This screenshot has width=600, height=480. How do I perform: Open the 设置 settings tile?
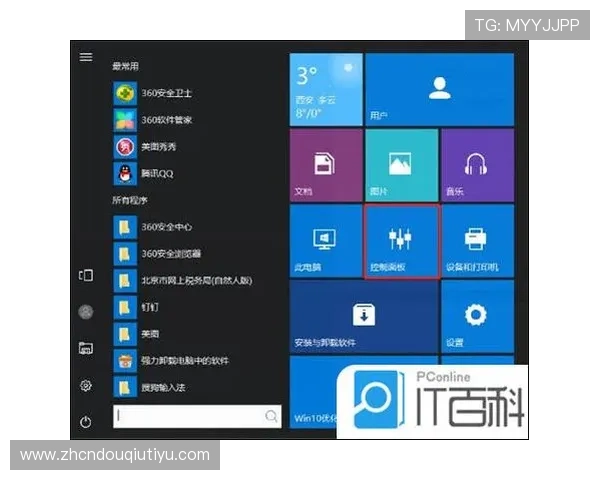coord(478,317)
